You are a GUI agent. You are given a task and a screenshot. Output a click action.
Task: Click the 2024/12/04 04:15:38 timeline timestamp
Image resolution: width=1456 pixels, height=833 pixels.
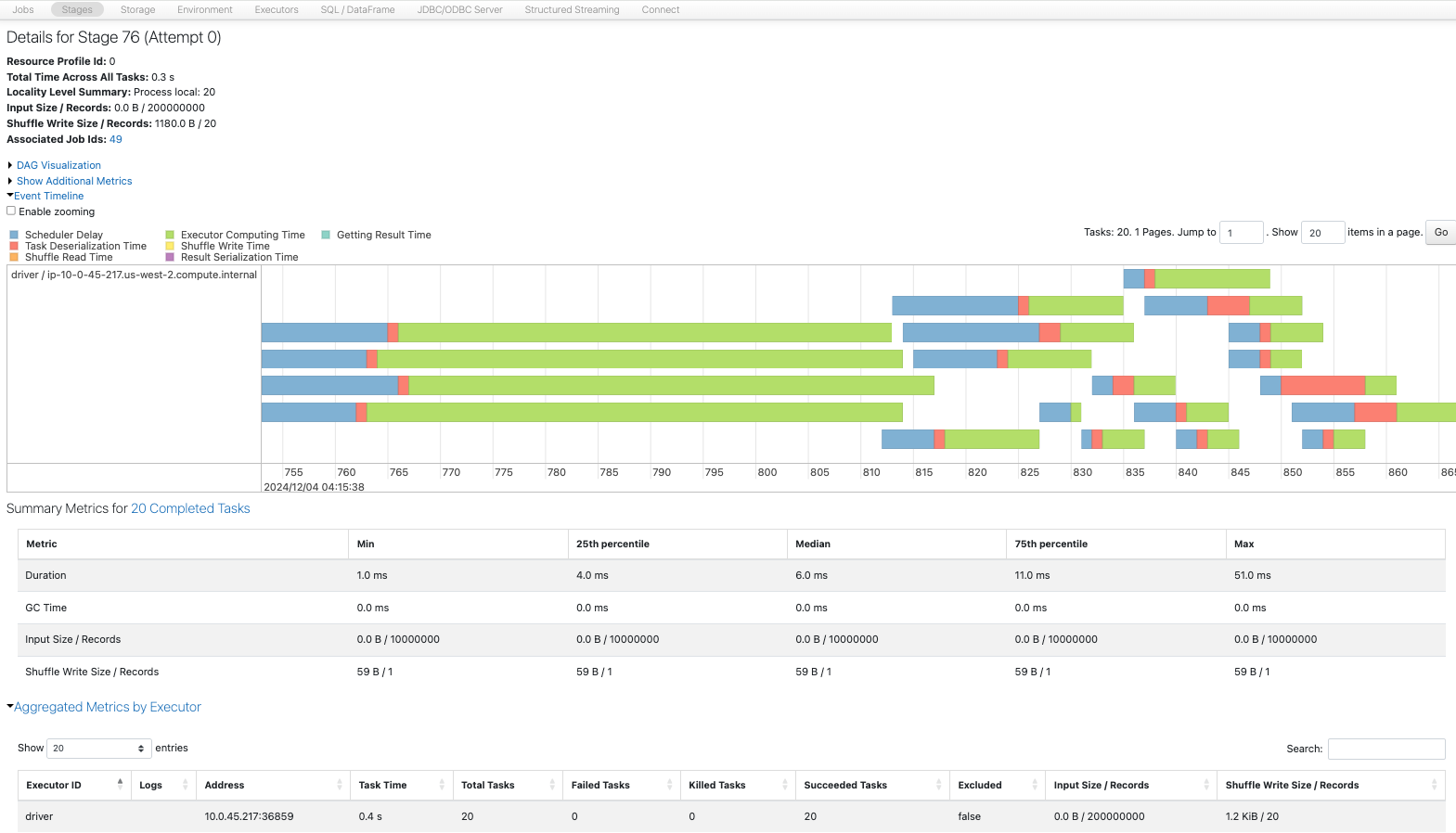coord(314,487)
